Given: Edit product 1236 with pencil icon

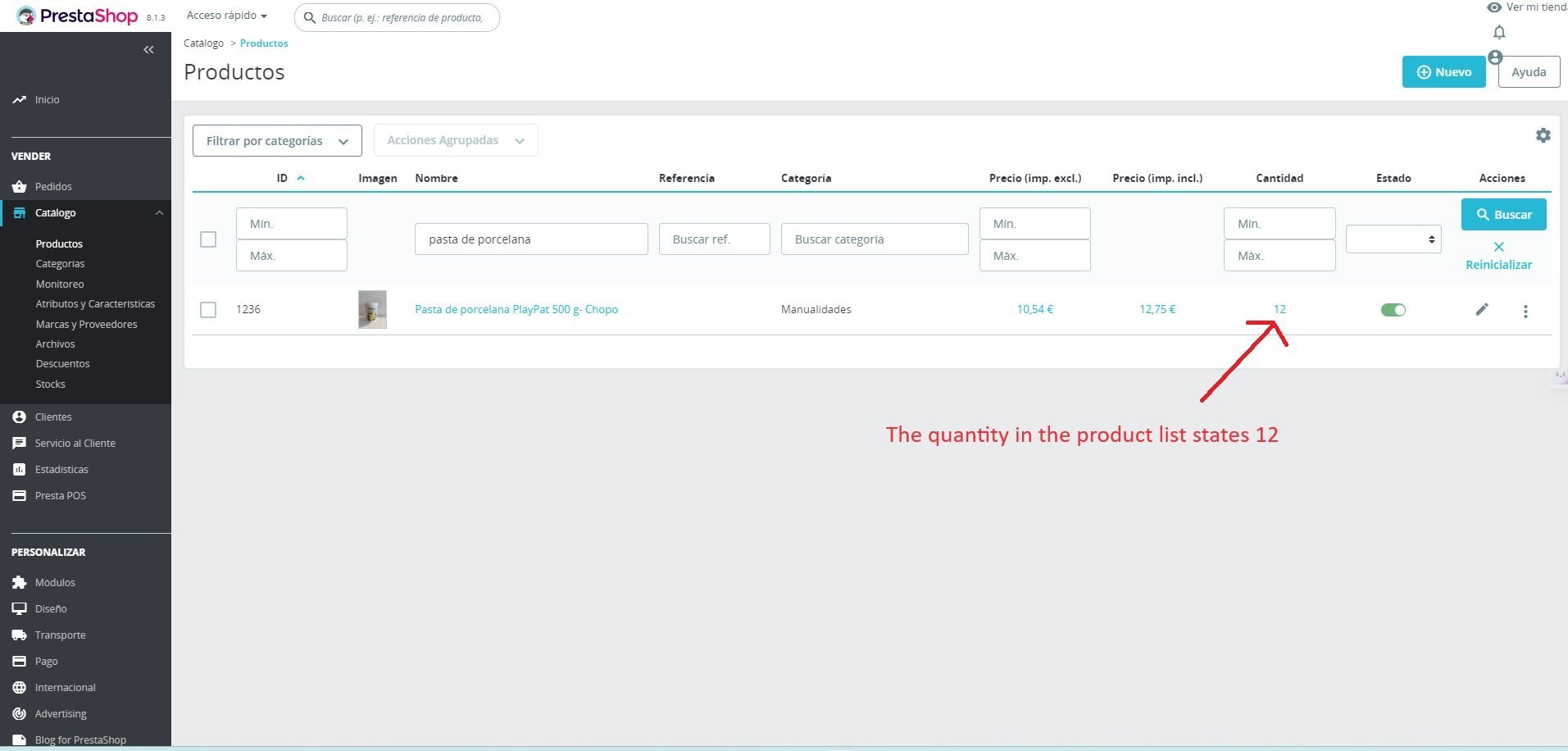Looking at the screenshot, I should 1482,309.
